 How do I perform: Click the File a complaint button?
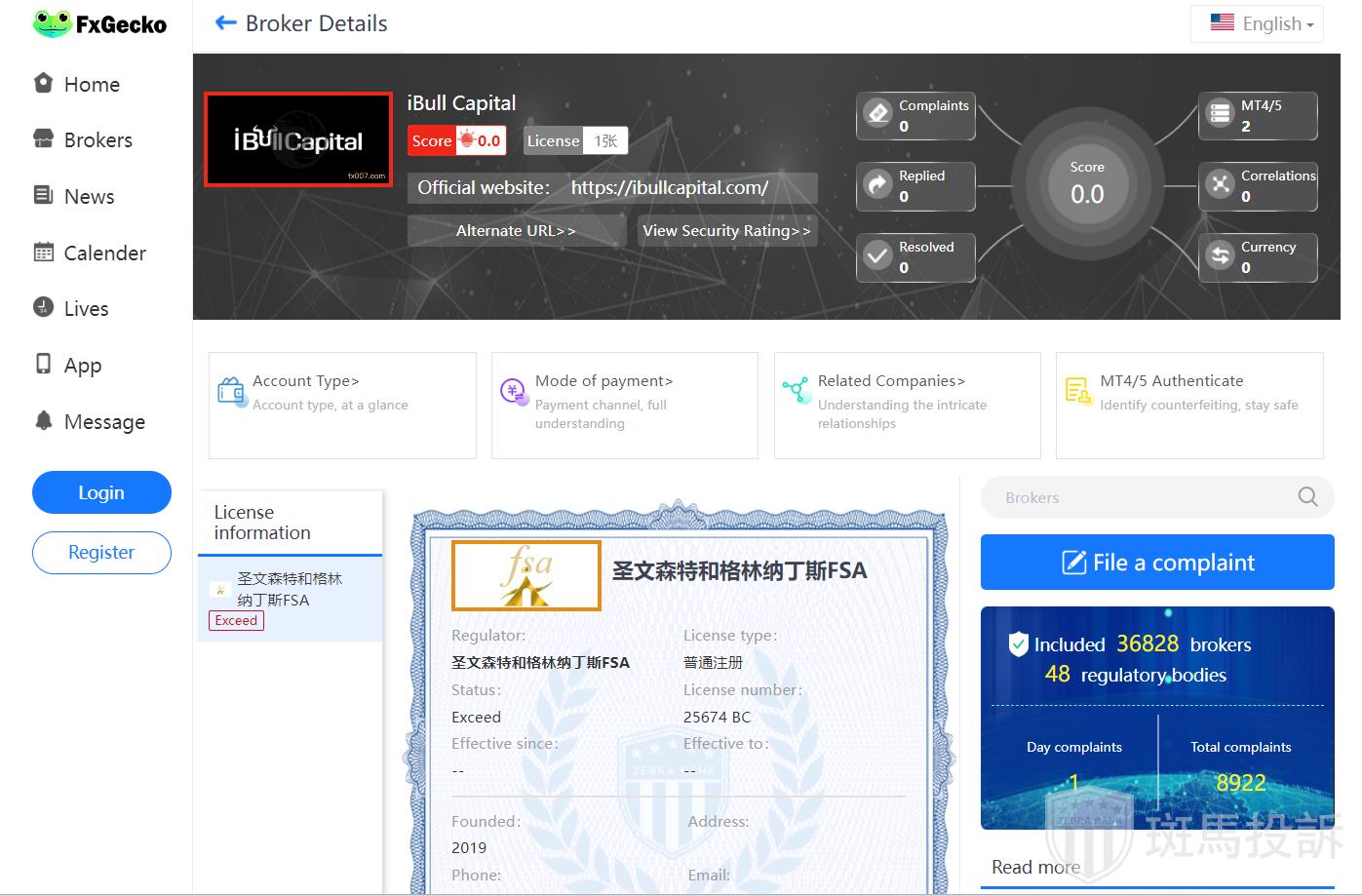coord(1157,563)
